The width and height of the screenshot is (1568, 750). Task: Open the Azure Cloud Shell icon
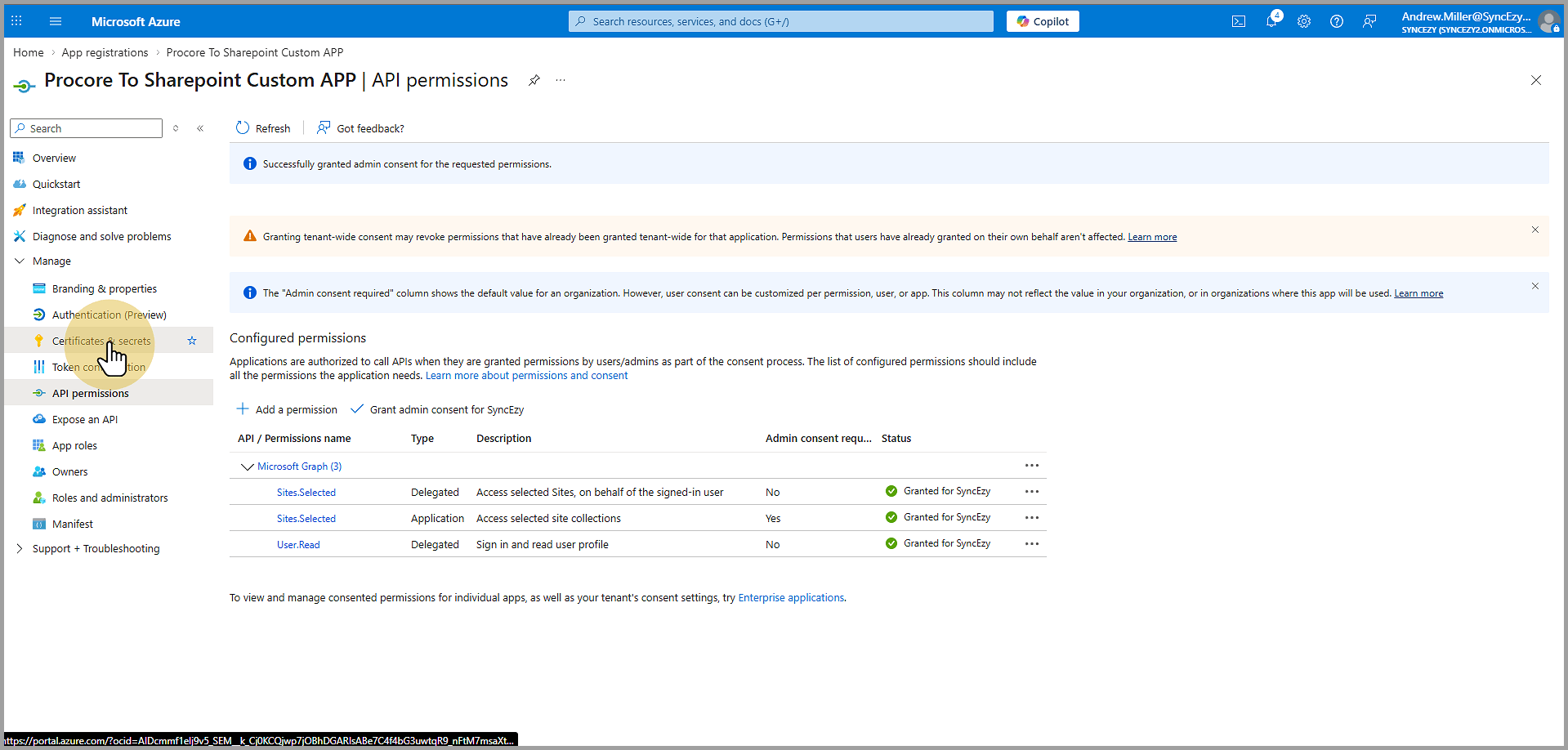(x=1239, y=22)
